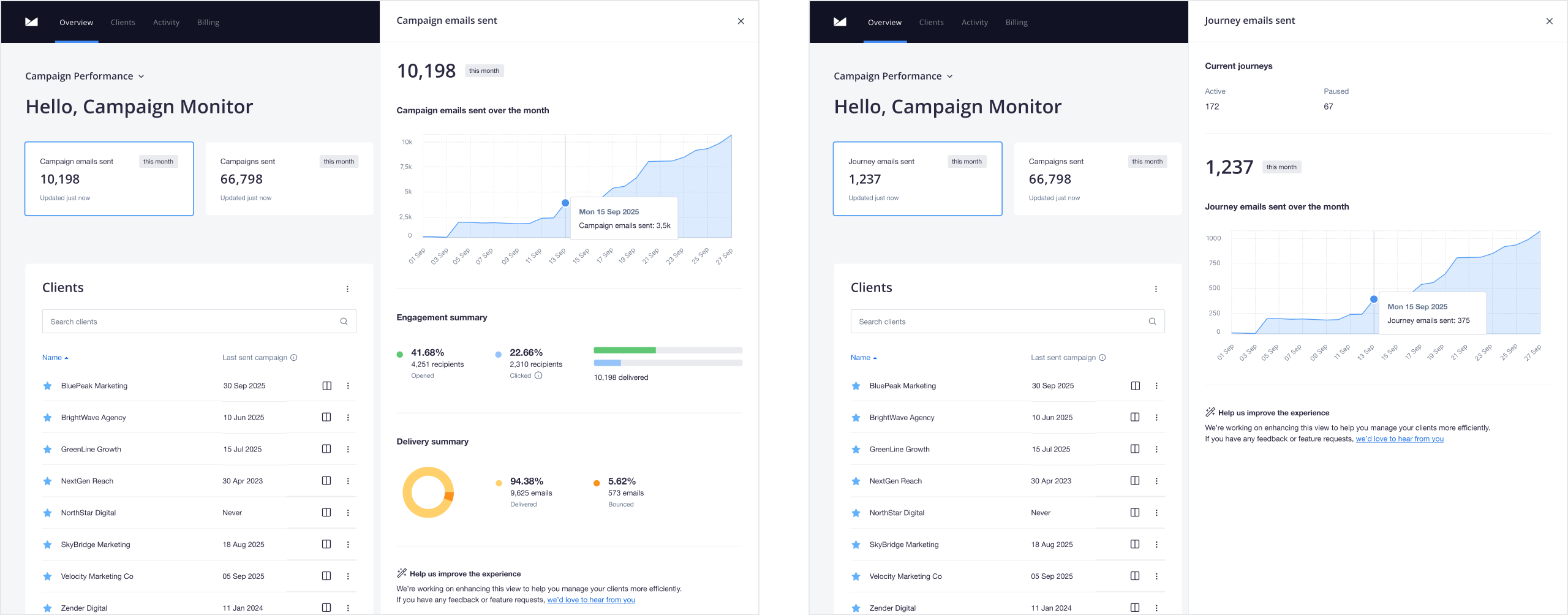The height and width of the screenshot is (615, 1568).
Task: Open NextGen Reach side panel in left window
Action: [x=326, y=481]
